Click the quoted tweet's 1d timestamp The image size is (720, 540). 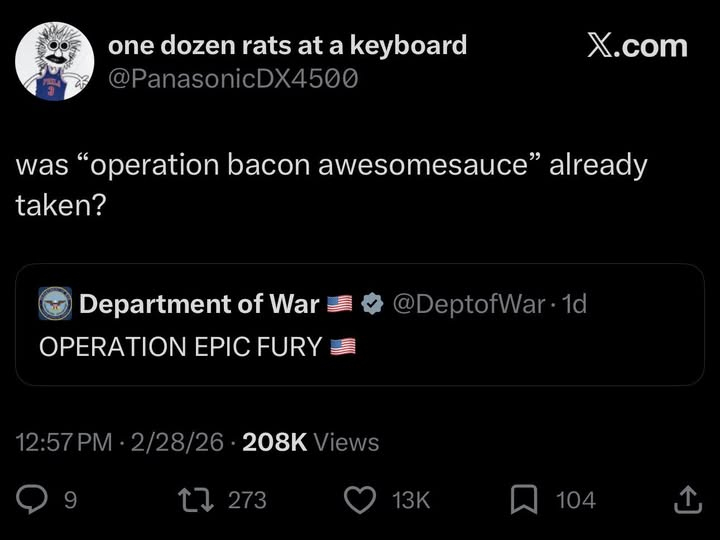[x=575, y=304]
